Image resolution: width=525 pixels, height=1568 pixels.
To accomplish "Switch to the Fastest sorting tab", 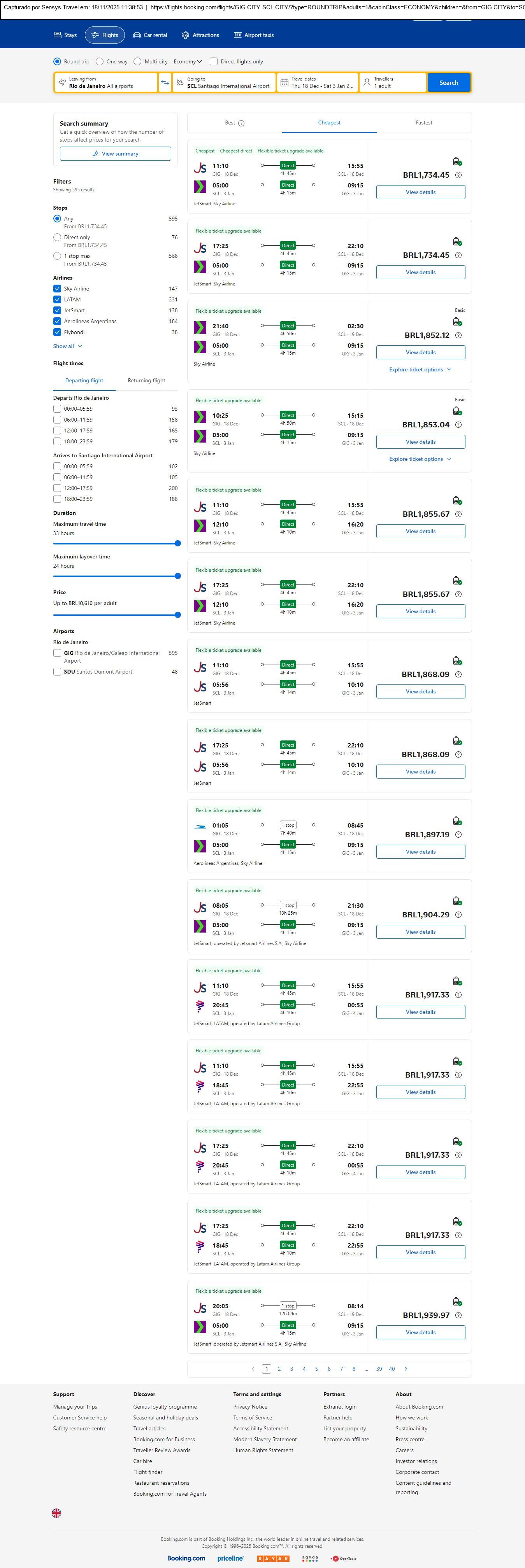I will point(424,123).
